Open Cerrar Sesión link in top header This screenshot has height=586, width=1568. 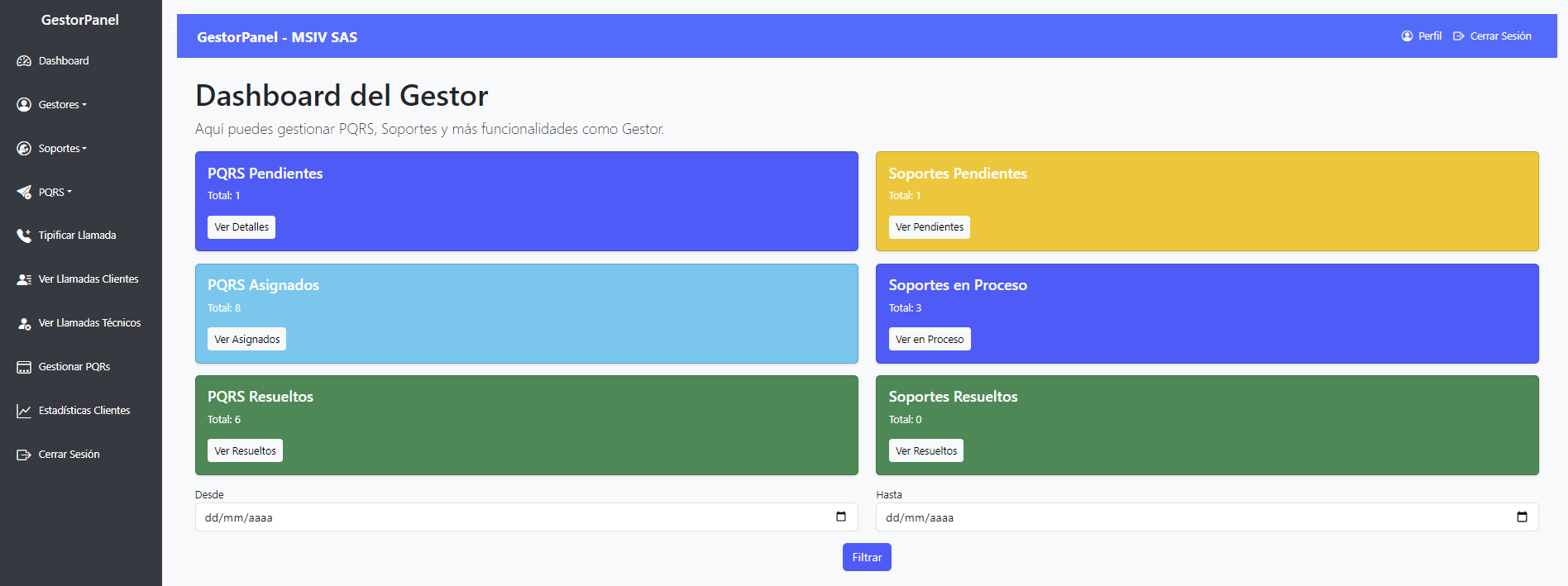pos(1493,36)
